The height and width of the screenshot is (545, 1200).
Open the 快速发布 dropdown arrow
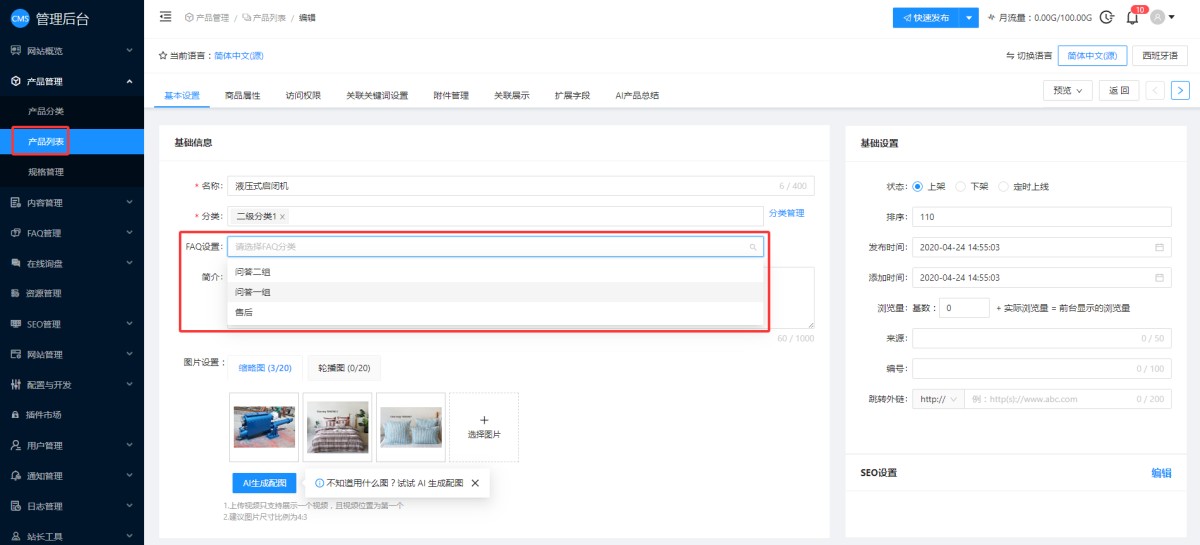969,18
